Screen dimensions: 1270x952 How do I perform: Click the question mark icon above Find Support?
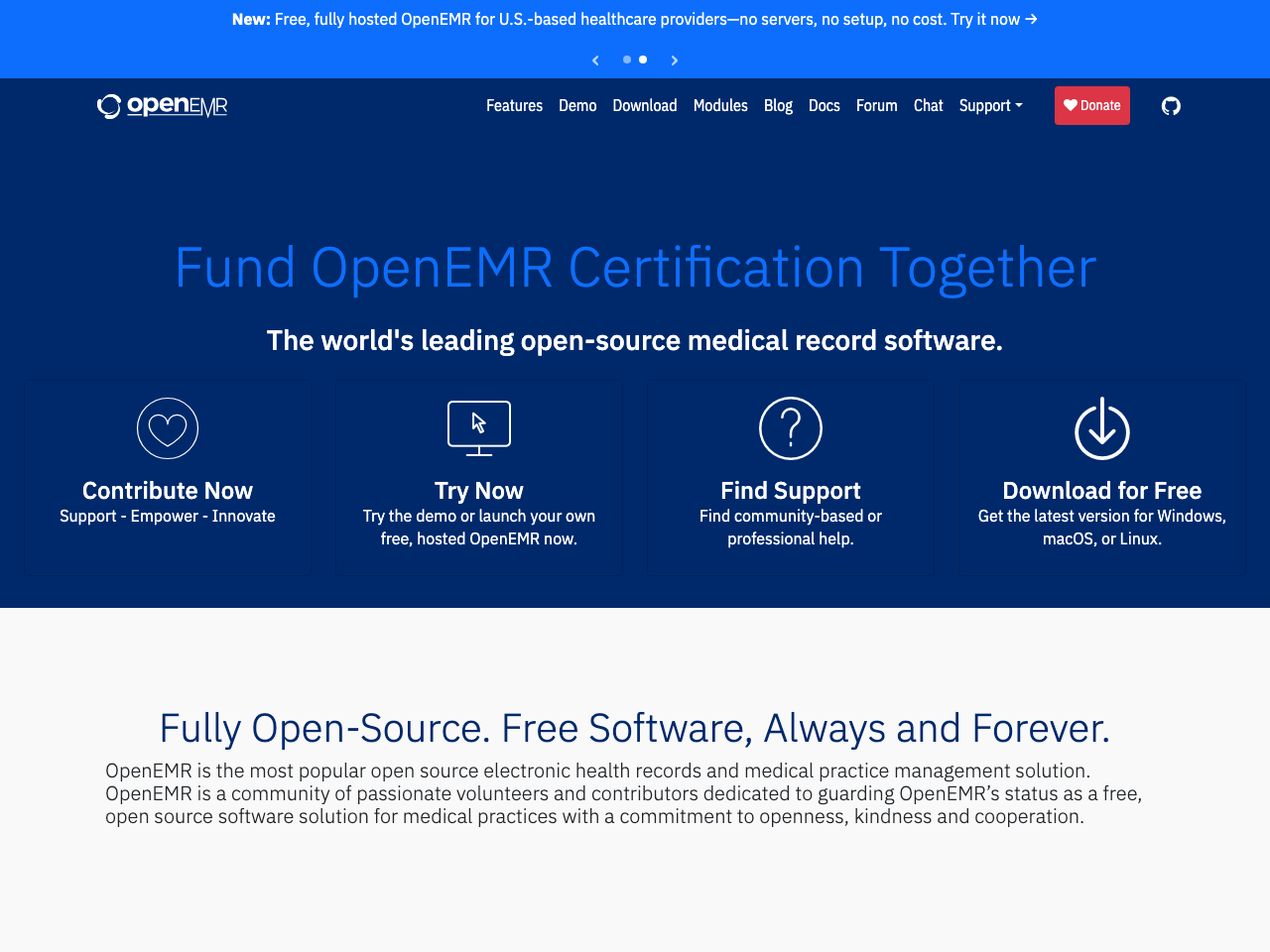click(790, 428)
